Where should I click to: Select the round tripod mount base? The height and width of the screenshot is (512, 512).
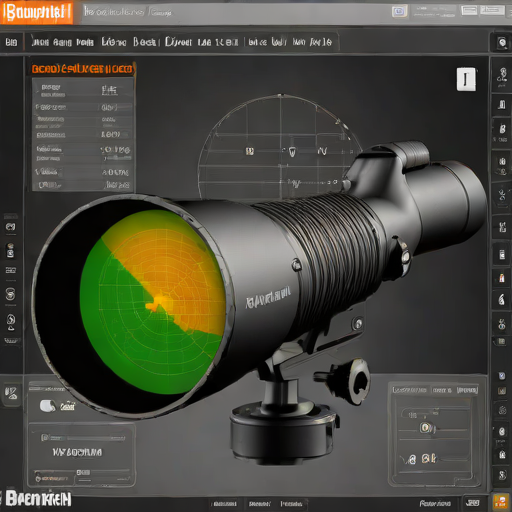(283, 433)
